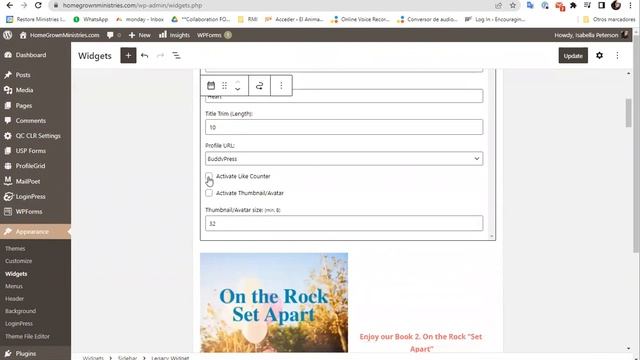Undo the last widget change
Screen dimensions: 640x360
tap(144, 56)
